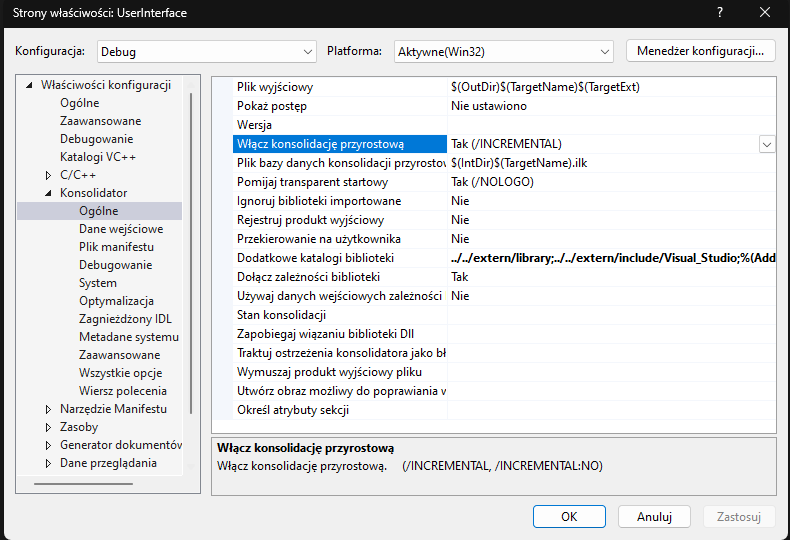Expand the C/C++ tree node
The width and height of the screenshot is (790, 540).
pyautogui.click(x=48, y=175)
